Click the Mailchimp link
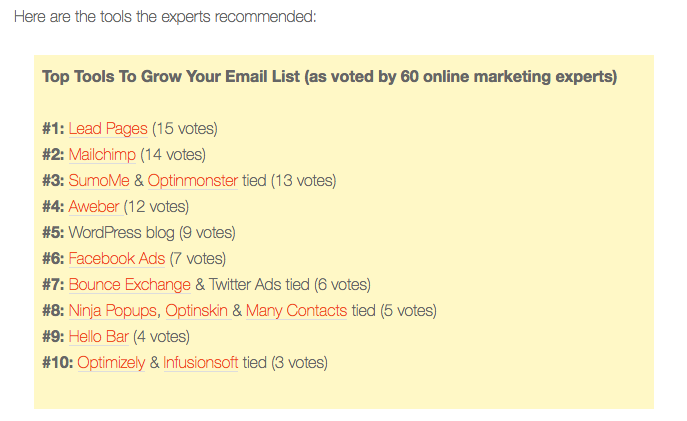687x421 pixels. pos(102,155)
